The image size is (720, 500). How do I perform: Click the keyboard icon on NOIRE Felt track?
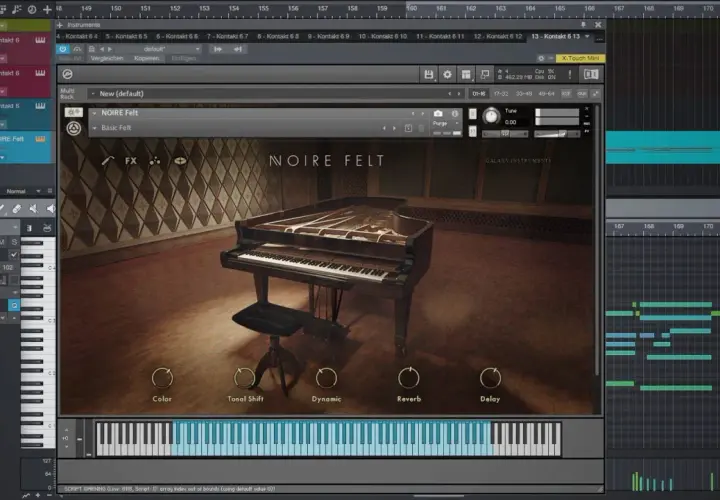40,139
